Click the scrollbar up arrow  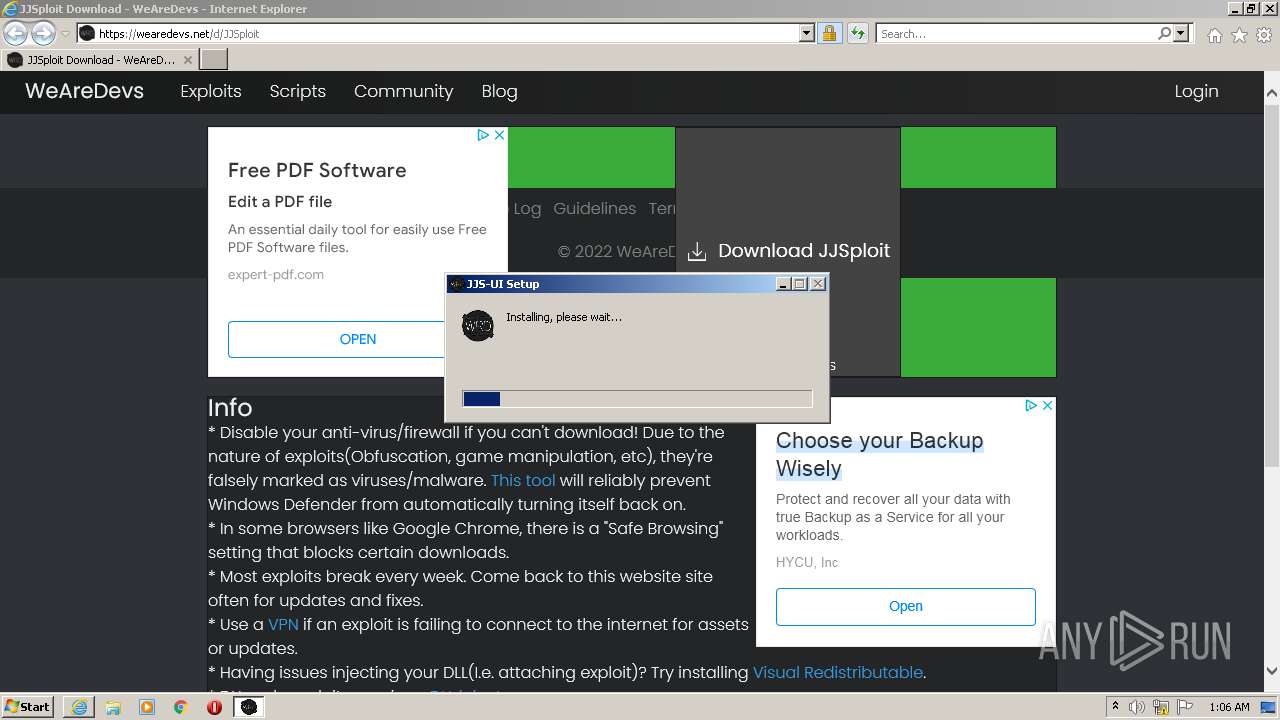click(1272, 93)
